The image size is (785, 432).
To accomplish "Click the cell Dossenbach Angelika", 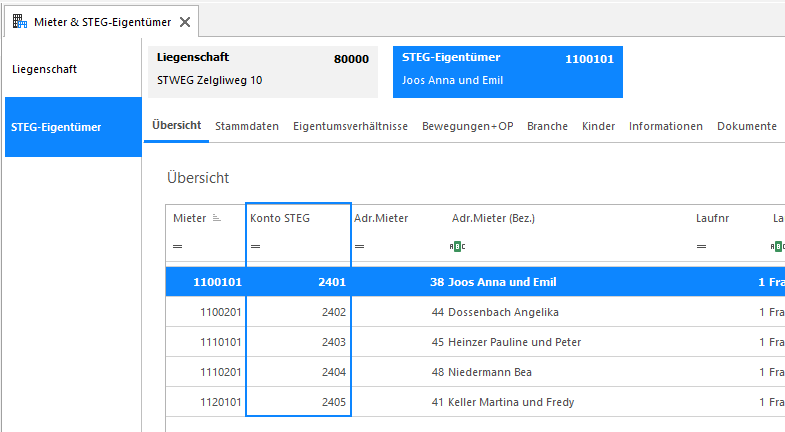I will tap(503, 312).
